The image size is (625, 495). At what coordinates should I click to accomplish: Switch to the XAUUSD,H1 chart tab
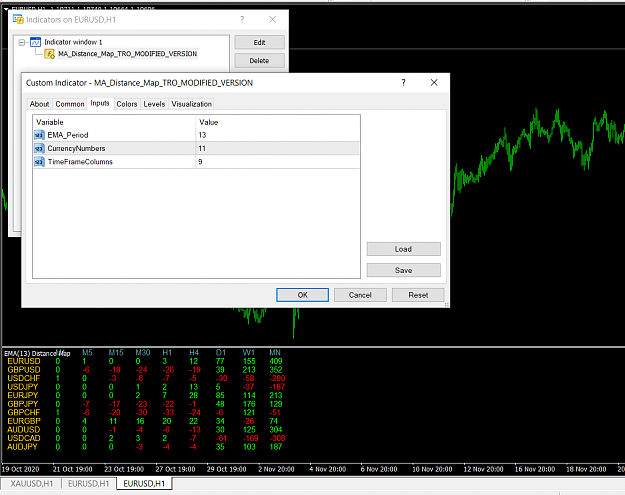pyautogui.click(x=31, y=483)
